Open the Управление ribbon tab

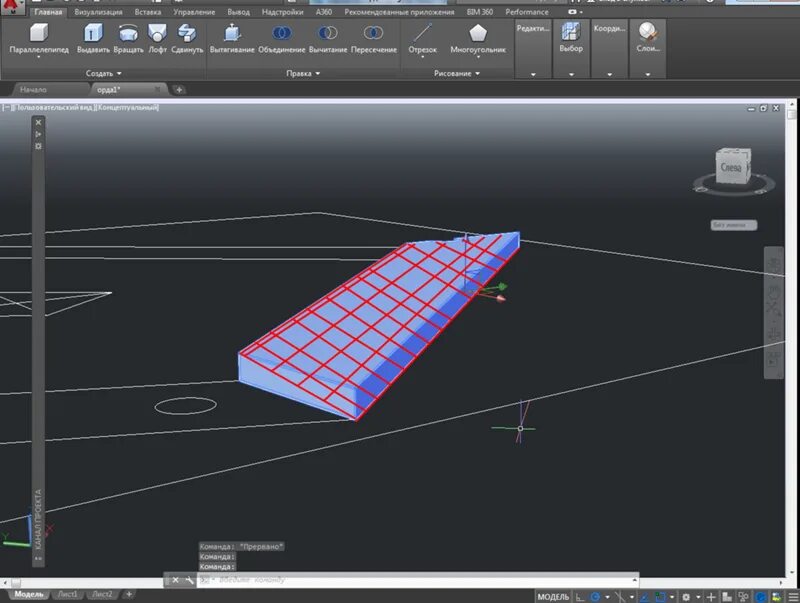(x=194, y=12)
